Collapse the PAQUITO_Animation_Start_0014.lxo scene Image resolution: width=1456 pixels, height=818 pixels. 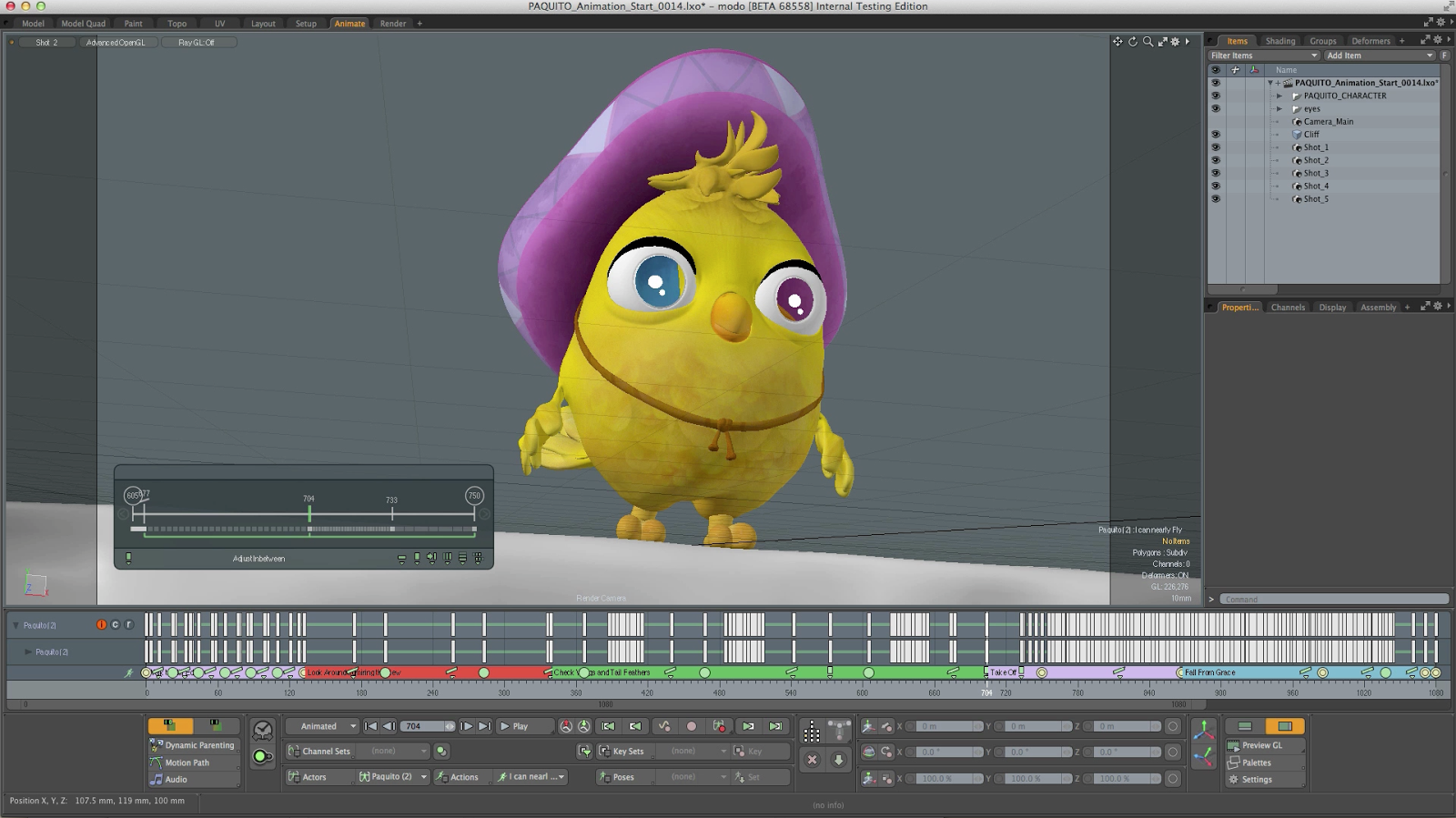[1270, 83]
